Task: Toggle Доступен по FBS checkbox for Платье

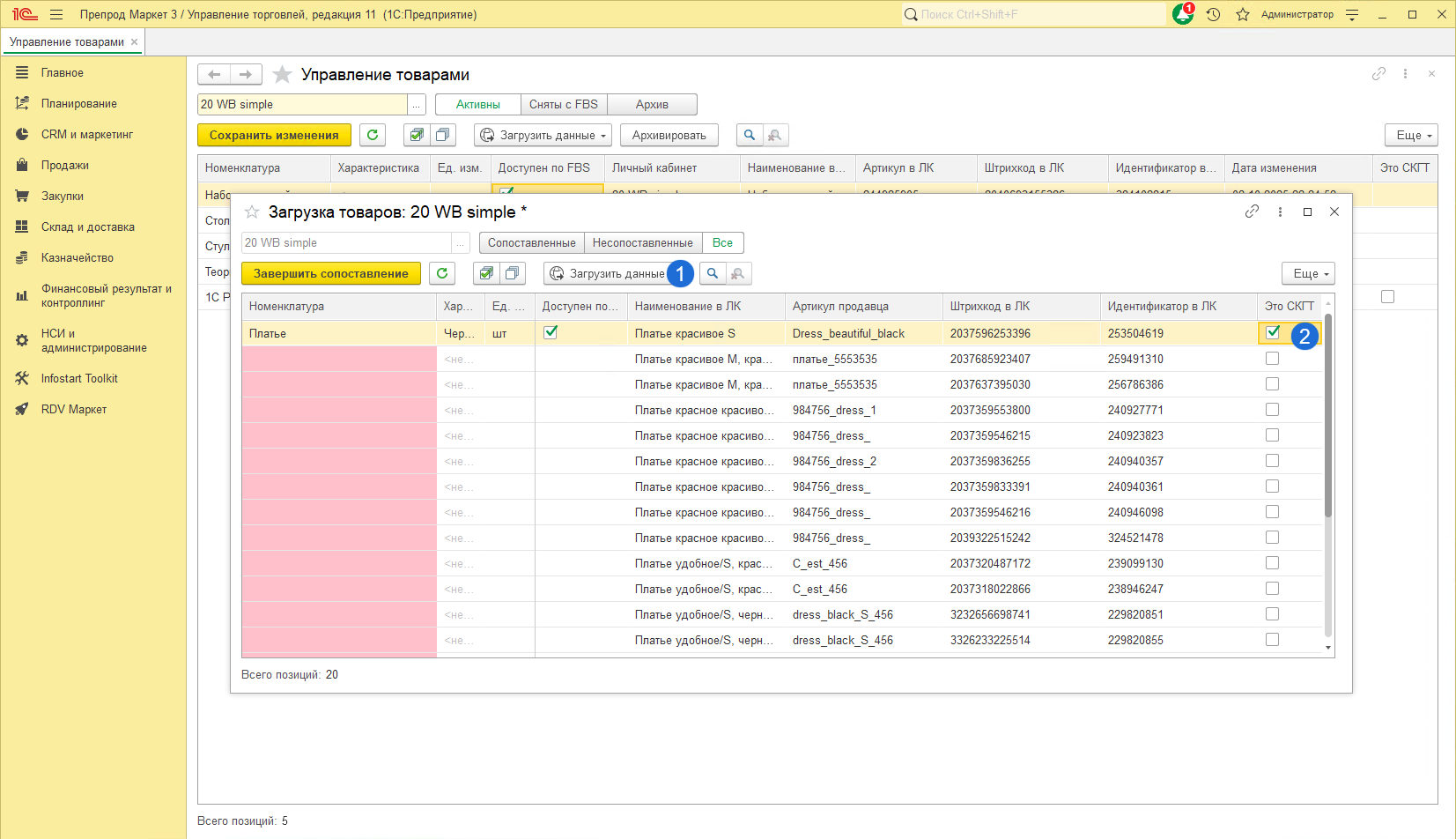Action: 551,332
